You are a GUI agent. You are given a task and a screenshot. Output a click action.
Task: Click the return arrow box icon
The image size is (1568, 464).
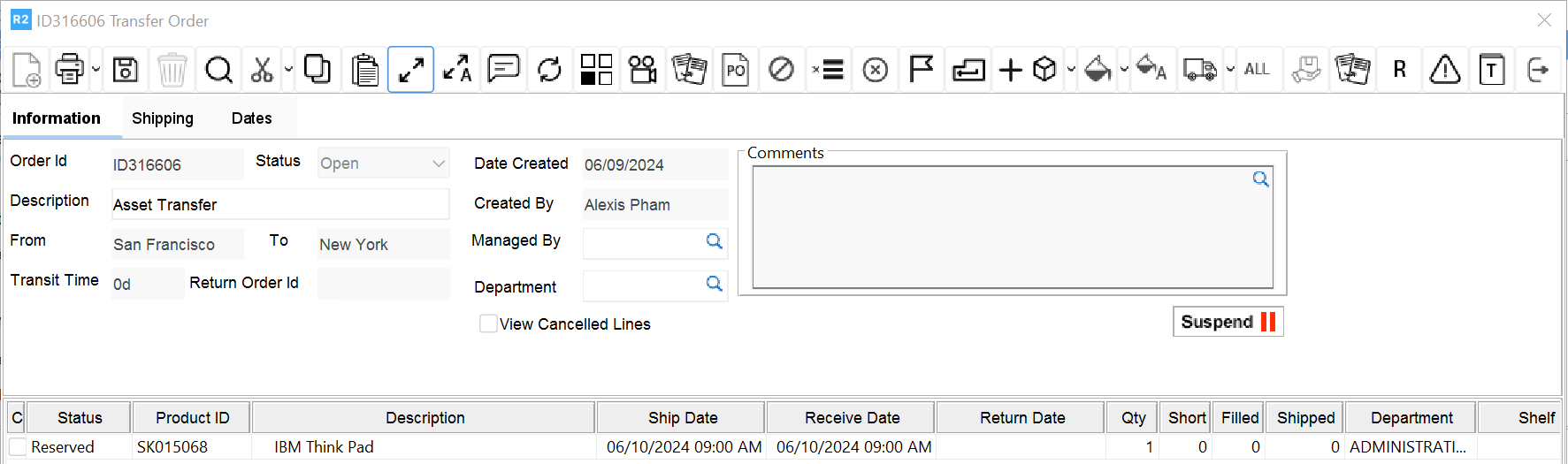[968, 69]
